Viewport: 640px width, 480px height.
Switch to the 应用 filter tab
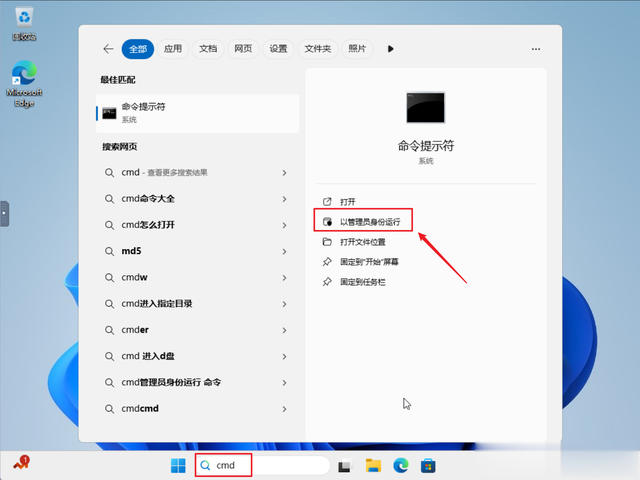(173, 49)
